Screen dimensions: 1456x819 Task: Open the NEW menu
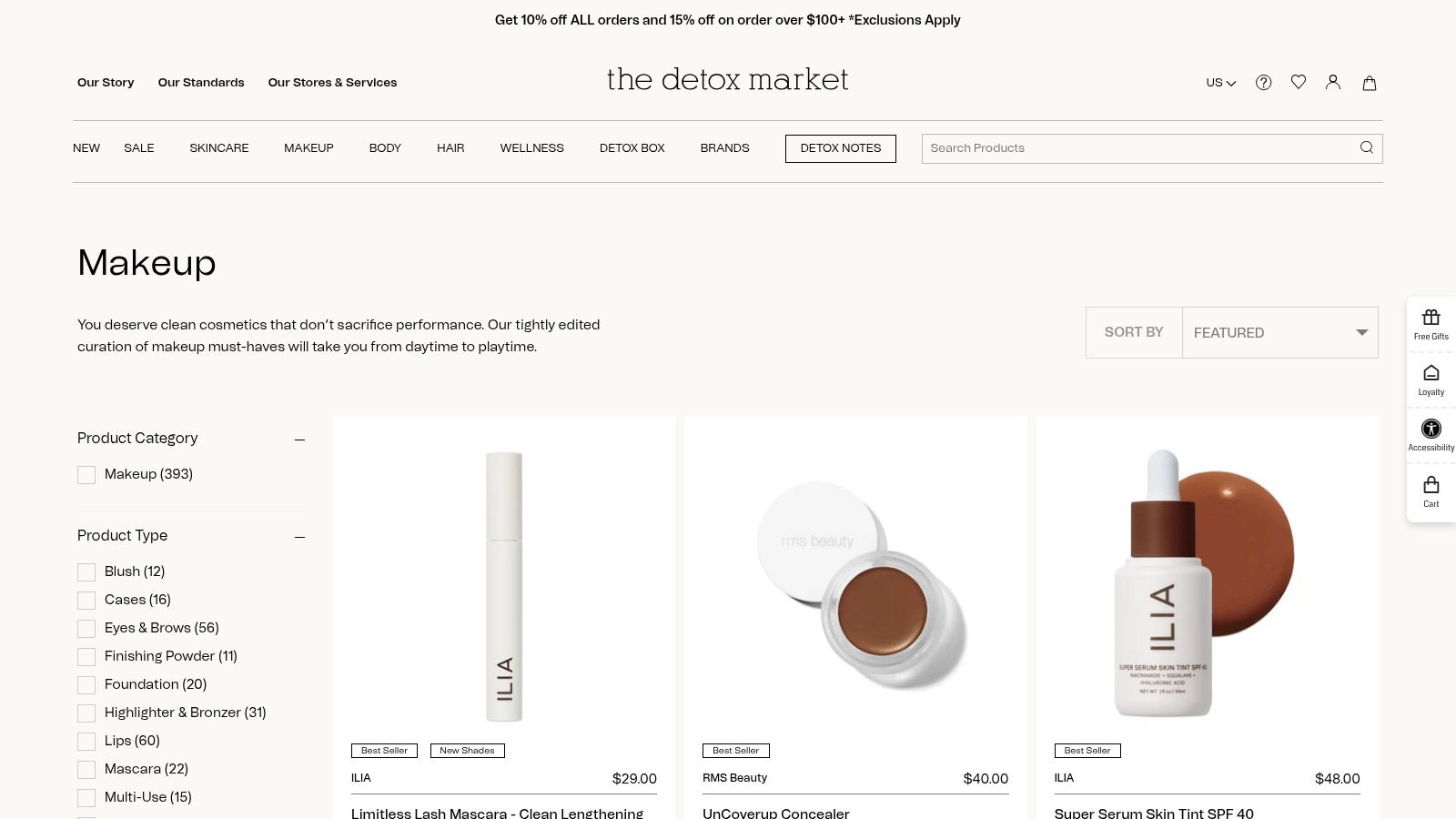point(86,147)
